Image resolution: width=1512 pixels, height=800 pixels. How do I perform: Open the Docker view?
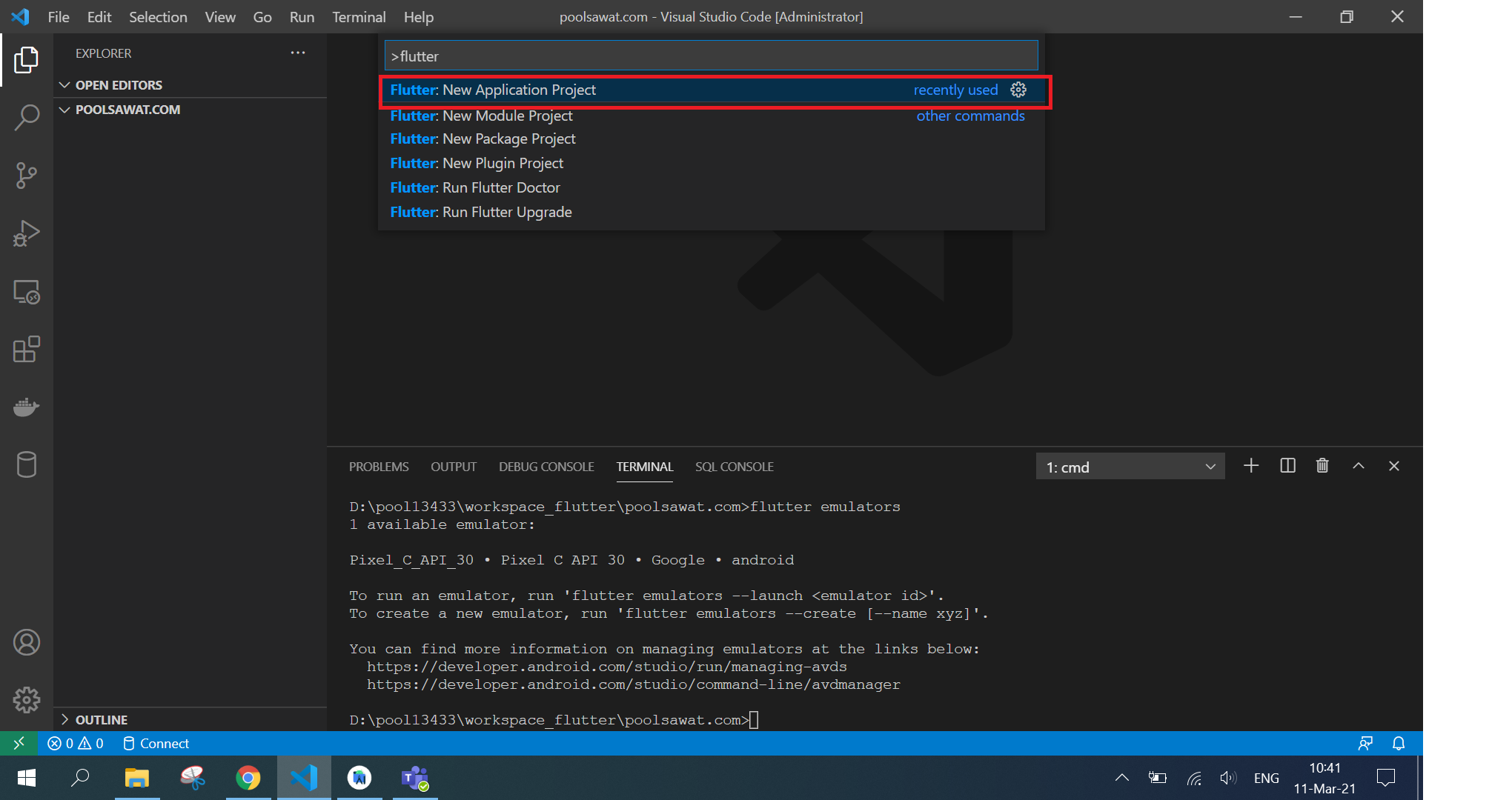27,407
